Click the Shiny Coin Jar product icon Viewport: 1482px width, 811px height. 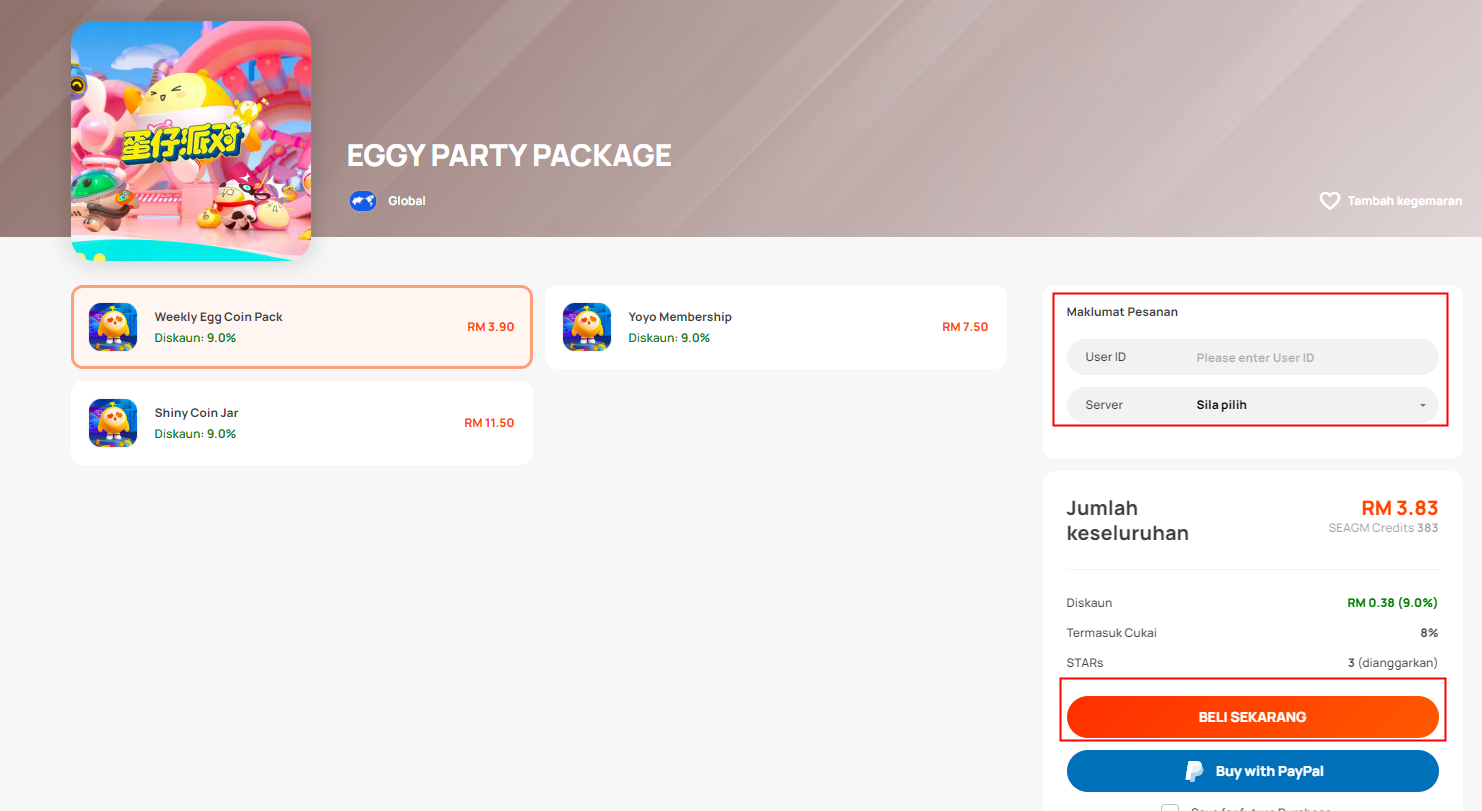113,423
